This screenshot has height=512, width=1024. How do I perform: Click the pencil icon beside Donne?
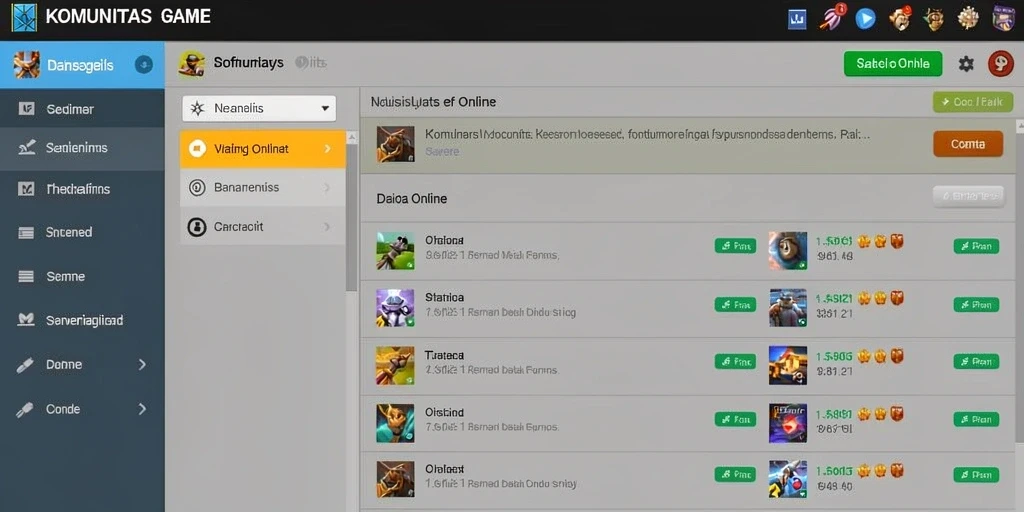(x=25, y=365)
